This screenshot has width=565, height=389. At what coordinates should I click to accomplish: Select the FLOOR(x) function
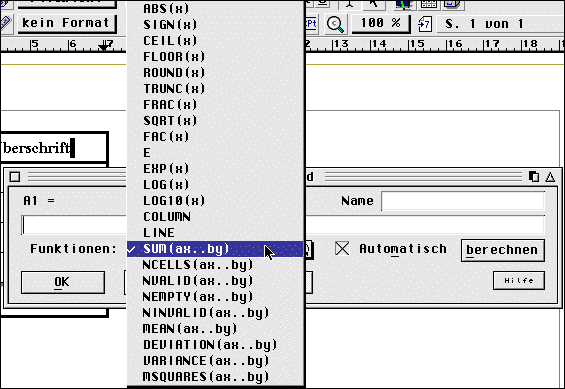pos(216,57)
